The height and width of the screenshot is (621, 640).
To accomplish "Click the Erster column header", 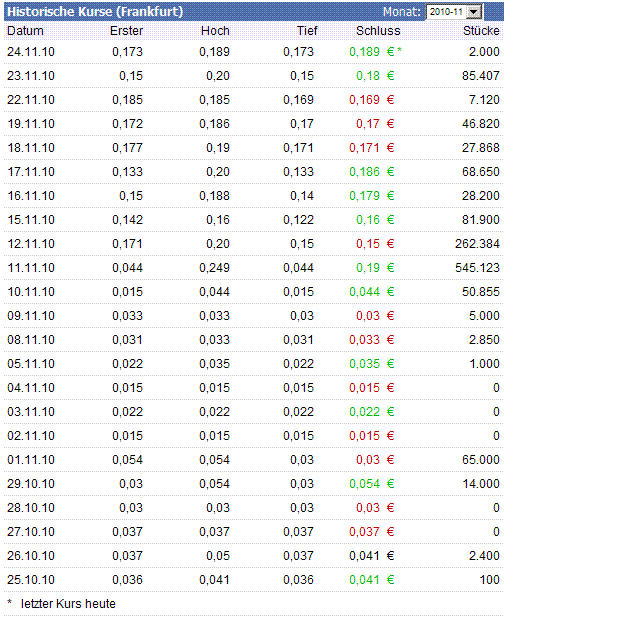I will (x=127, y=31).
